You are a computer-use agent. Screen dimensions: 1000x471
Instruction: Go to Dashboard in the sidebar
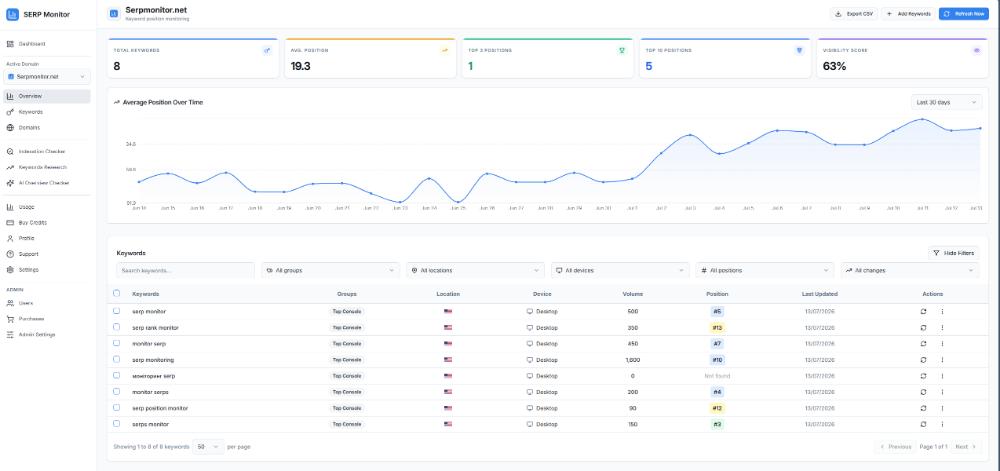(47, 44)
